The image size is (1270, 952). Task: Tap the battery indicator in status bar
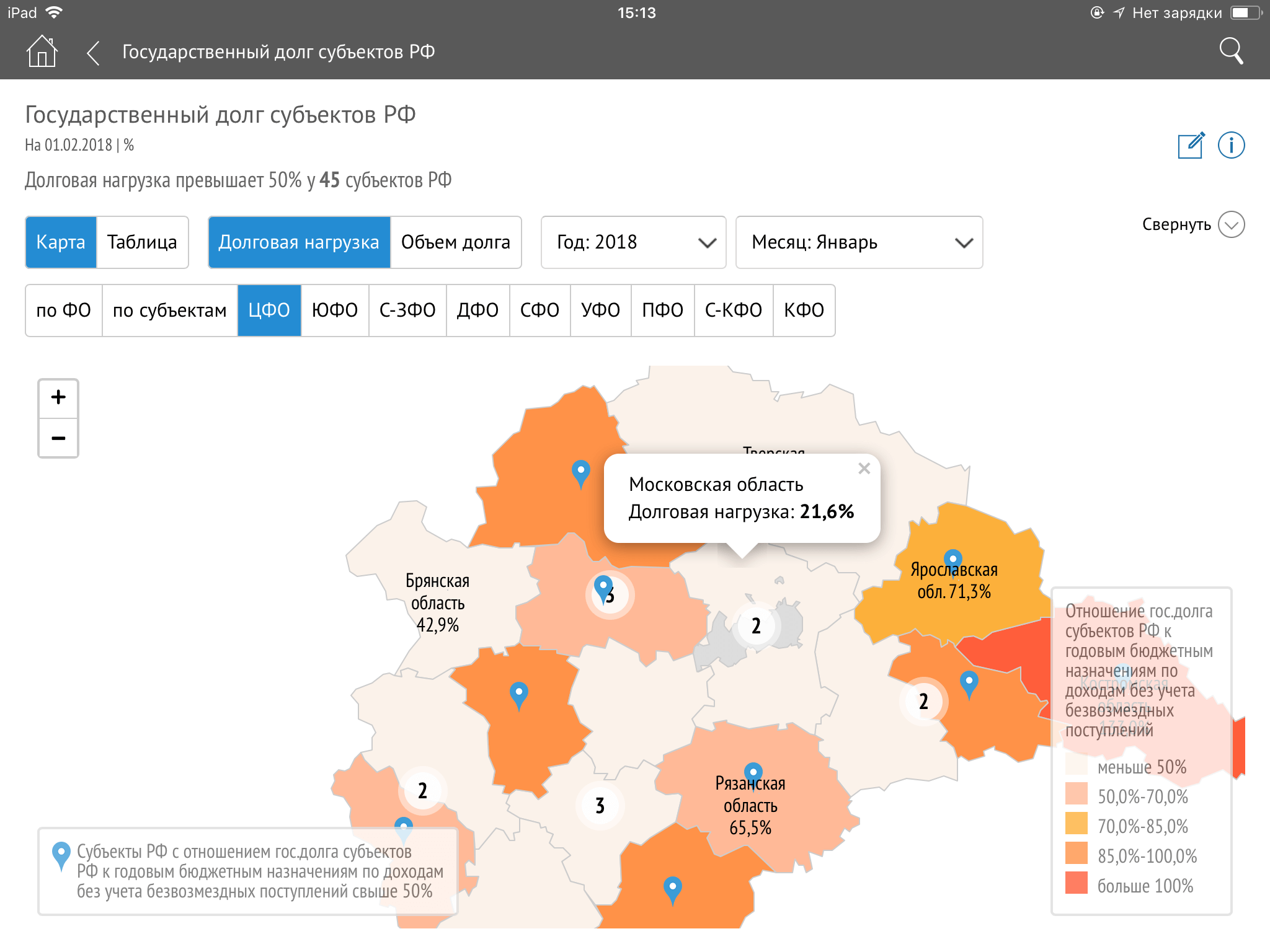click(1246, 13)
